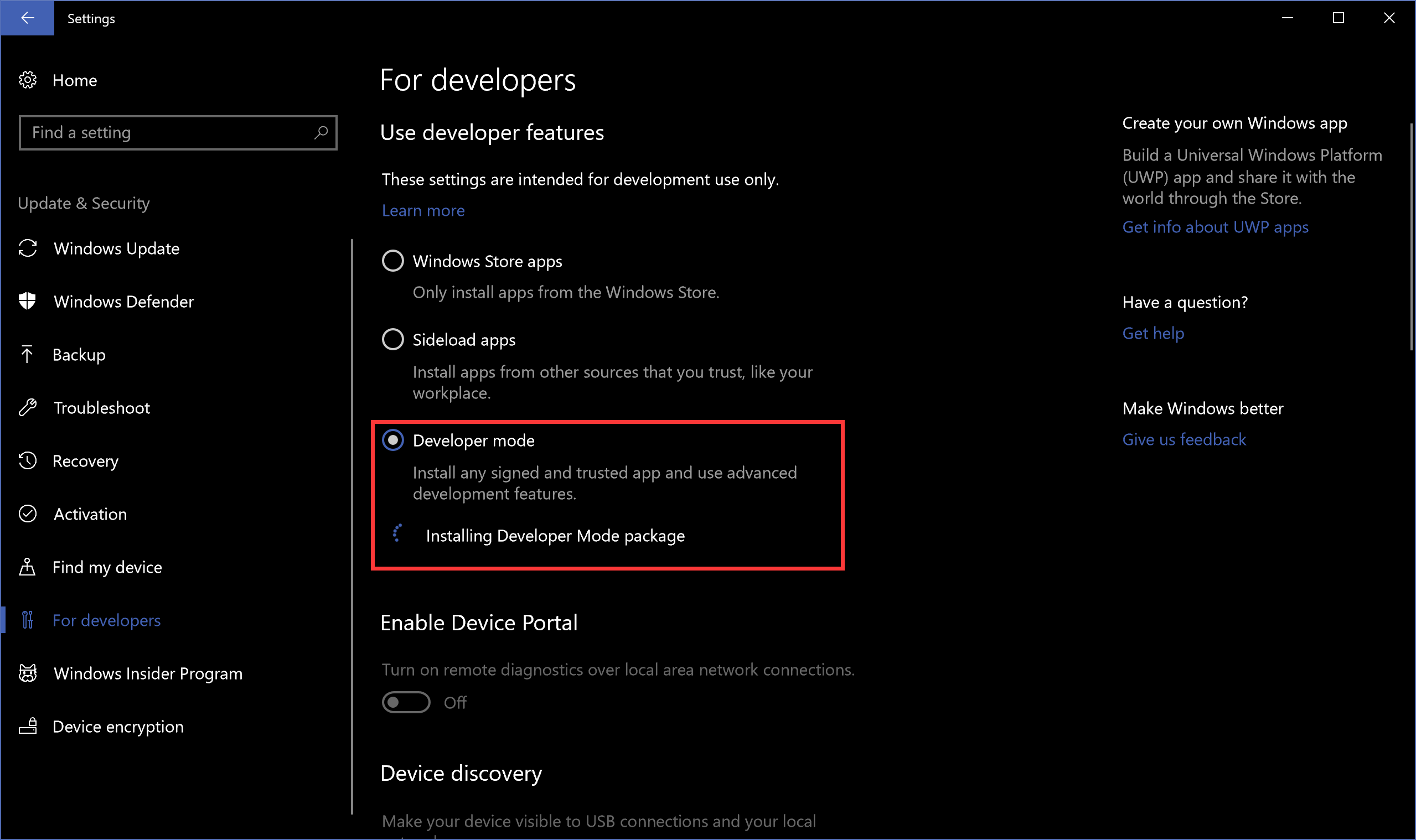Click the search magnifier in Find a setting

[x=321, y=132]
